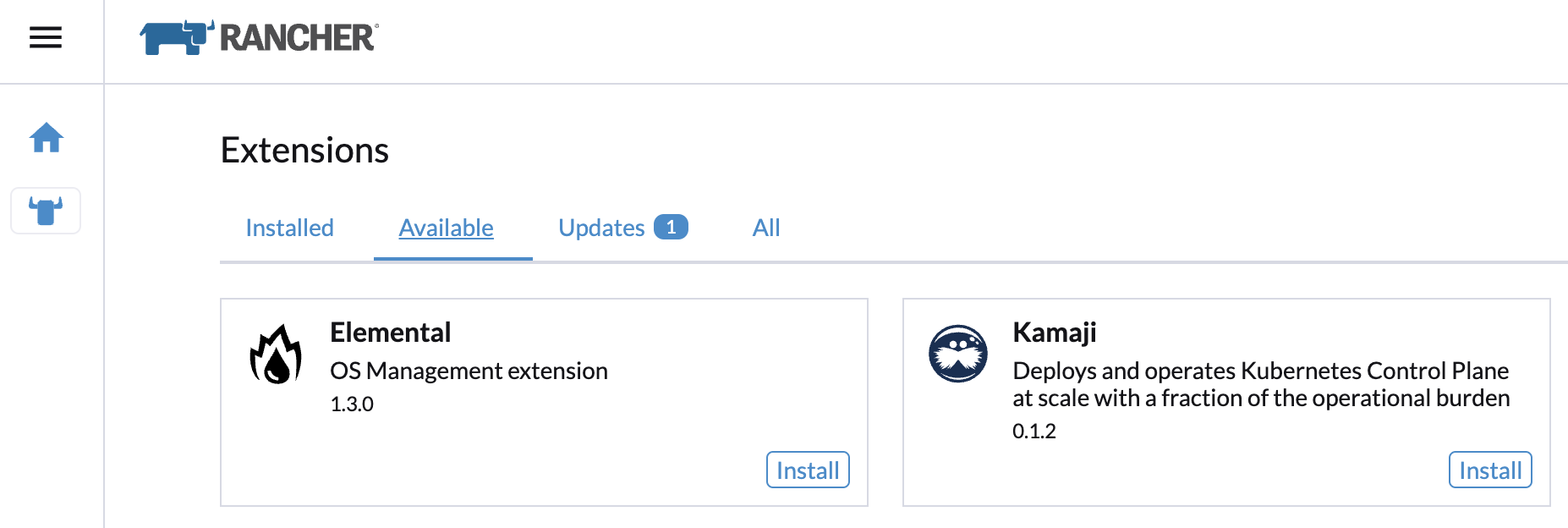
Task: Select the Rancher bull icon in navigation
Action: [x=46, y=211]
